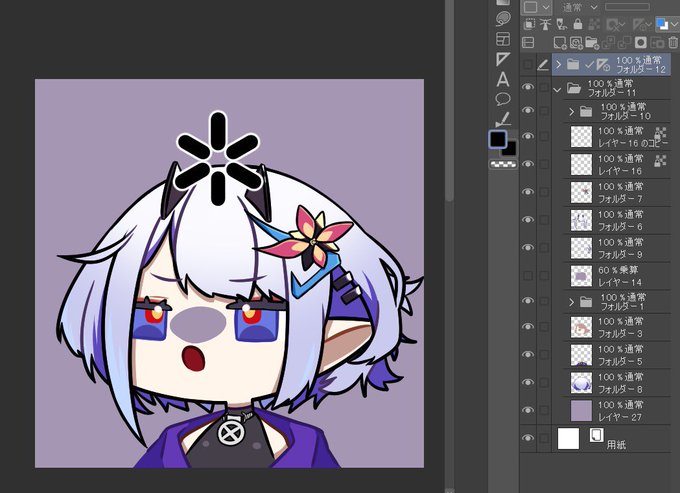Toggle the lock box beside フォルダー 11
The height and width of the screenshot is (493, 680).
click(544, 87)
